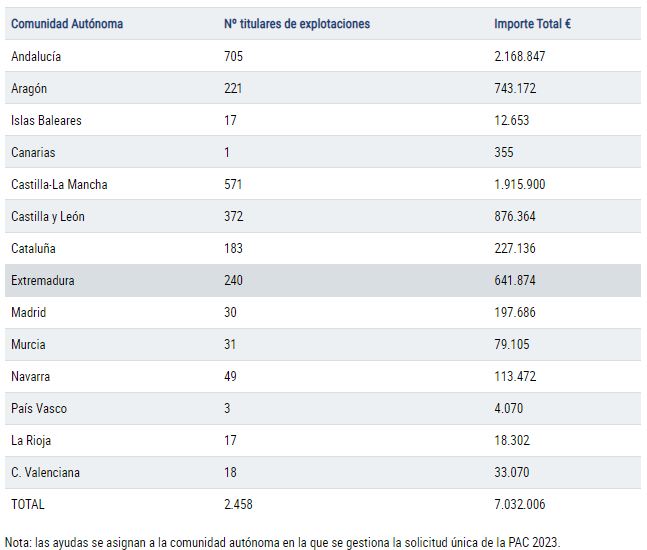Click the Castilla y León cell
This screenshot has height=550, width=647.
tap(48, 217)
